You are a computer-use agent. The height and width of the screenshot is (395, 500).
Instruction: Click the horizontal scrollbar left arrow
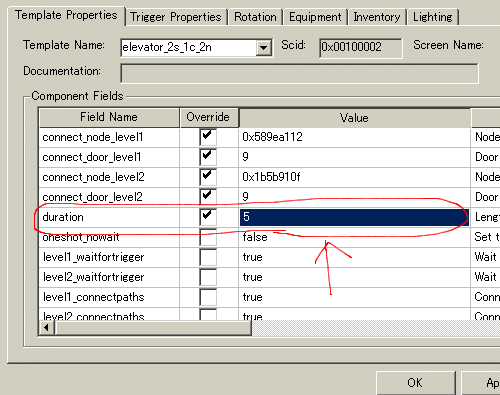47,328
